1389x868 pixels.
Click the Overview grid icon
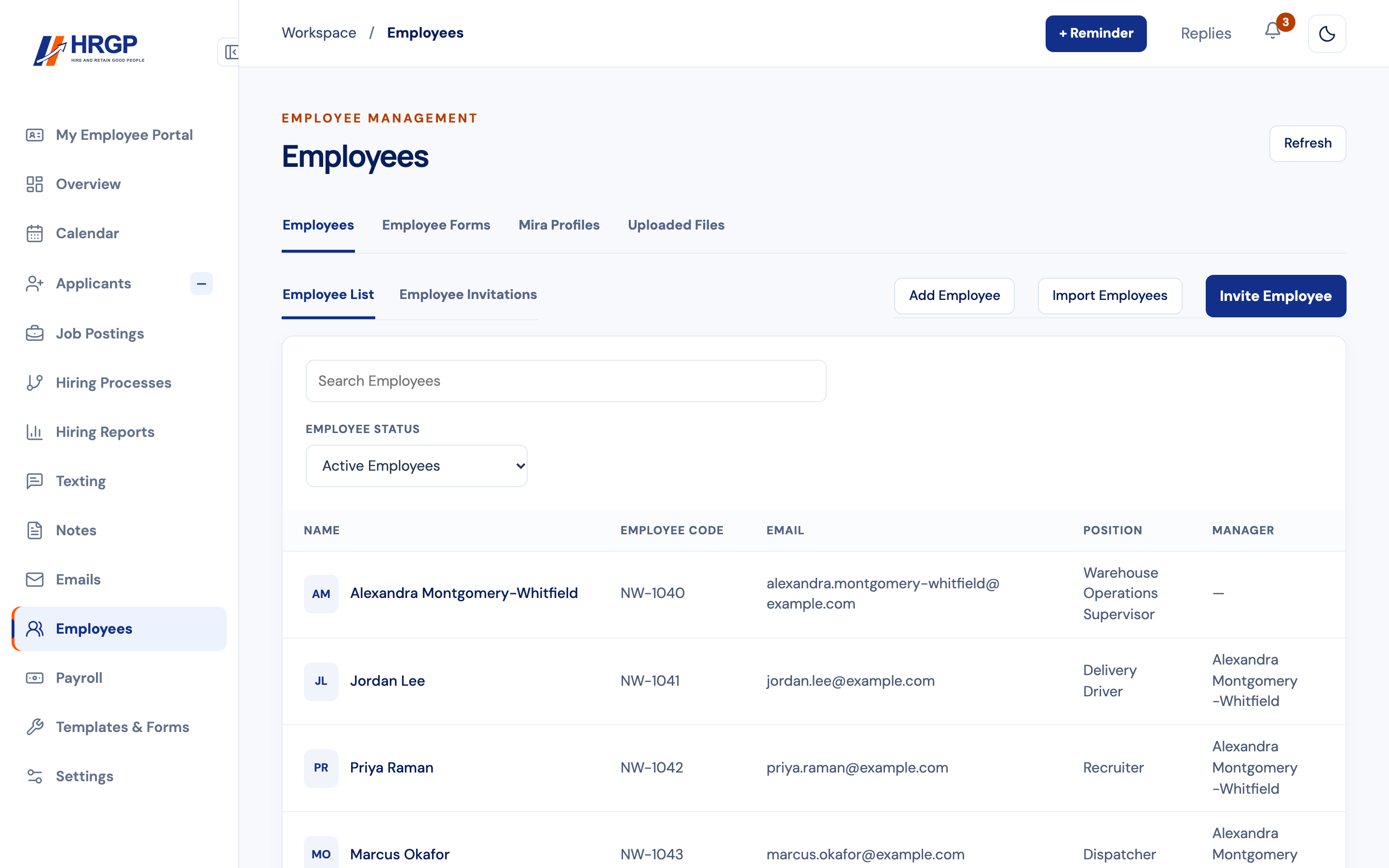pyautogui.click(x=34, y=184)
